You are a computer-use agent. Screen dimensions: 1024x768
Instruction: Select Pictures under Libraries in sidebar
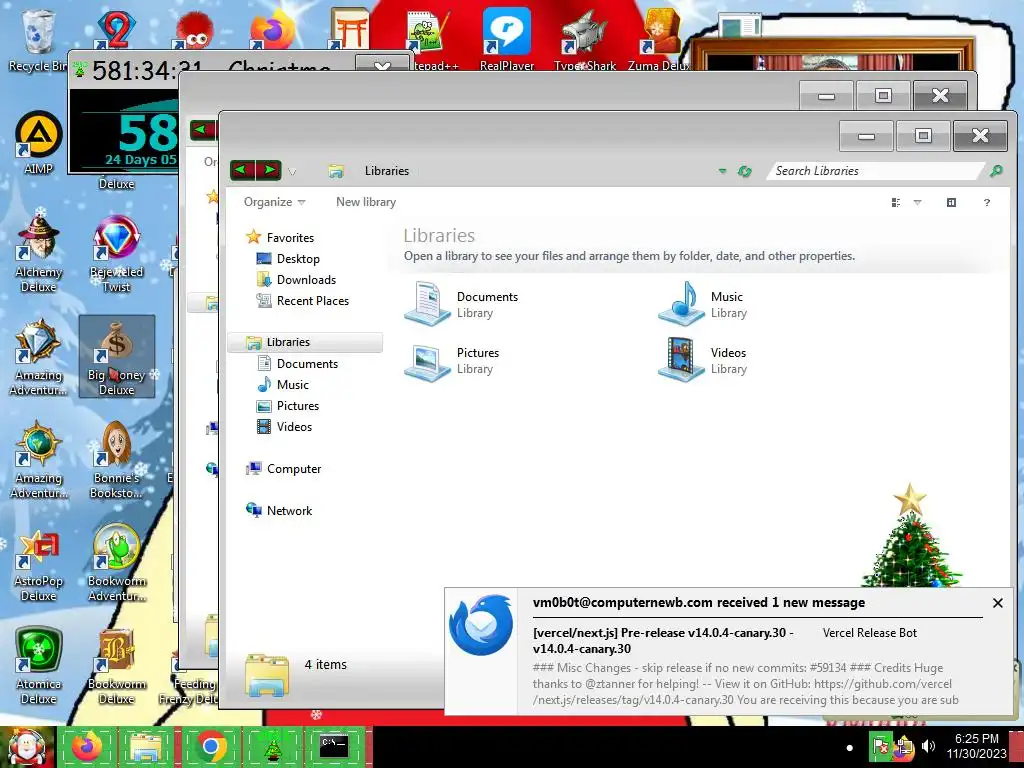coord(298,406)
